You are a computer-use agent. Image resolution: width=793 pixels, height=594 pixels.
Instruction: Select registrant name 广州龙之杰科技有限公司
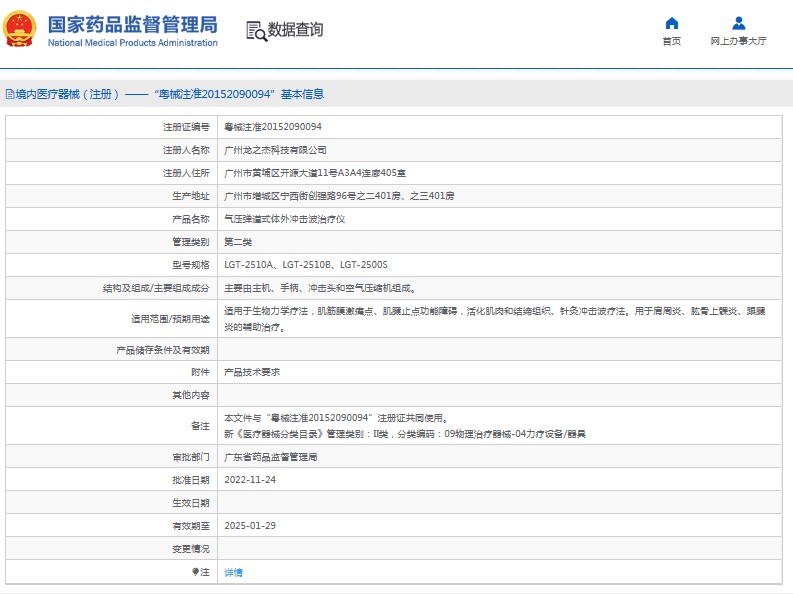[275, 150]
